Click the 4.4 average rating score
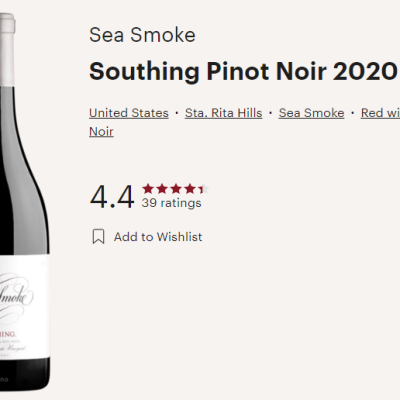This screenshot has height=400, width=400. coord(112,197)
